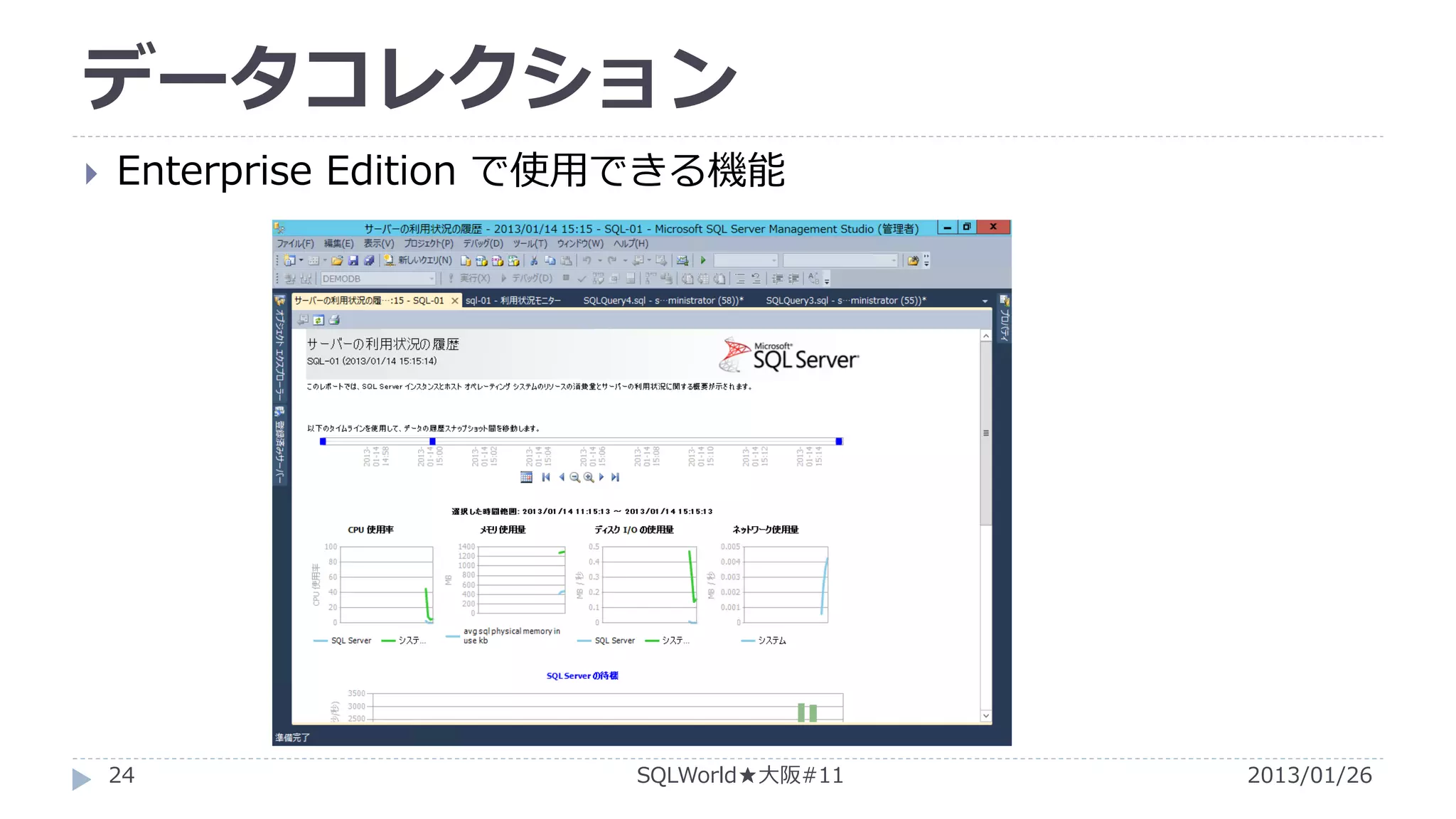Open the empty solution configuration dropdown
This screenshot has width=1456, height=819.
click(746, 261)
